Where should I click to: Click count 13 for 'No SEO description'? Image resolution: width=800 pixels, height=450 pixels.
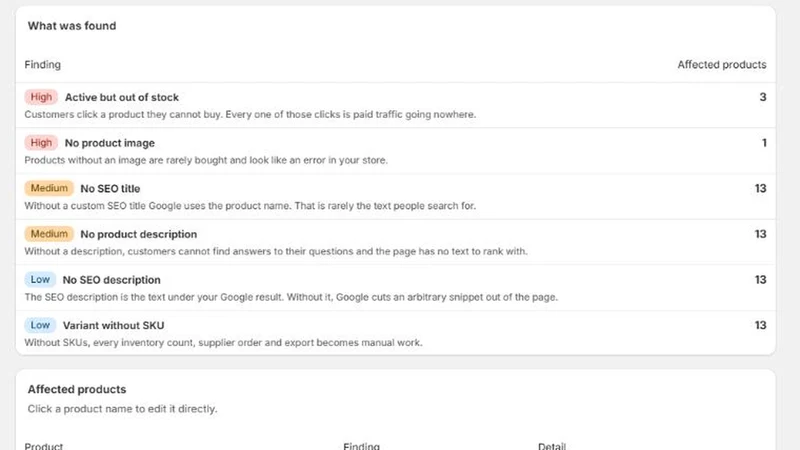pyautogui.click(x=761, y=280)
